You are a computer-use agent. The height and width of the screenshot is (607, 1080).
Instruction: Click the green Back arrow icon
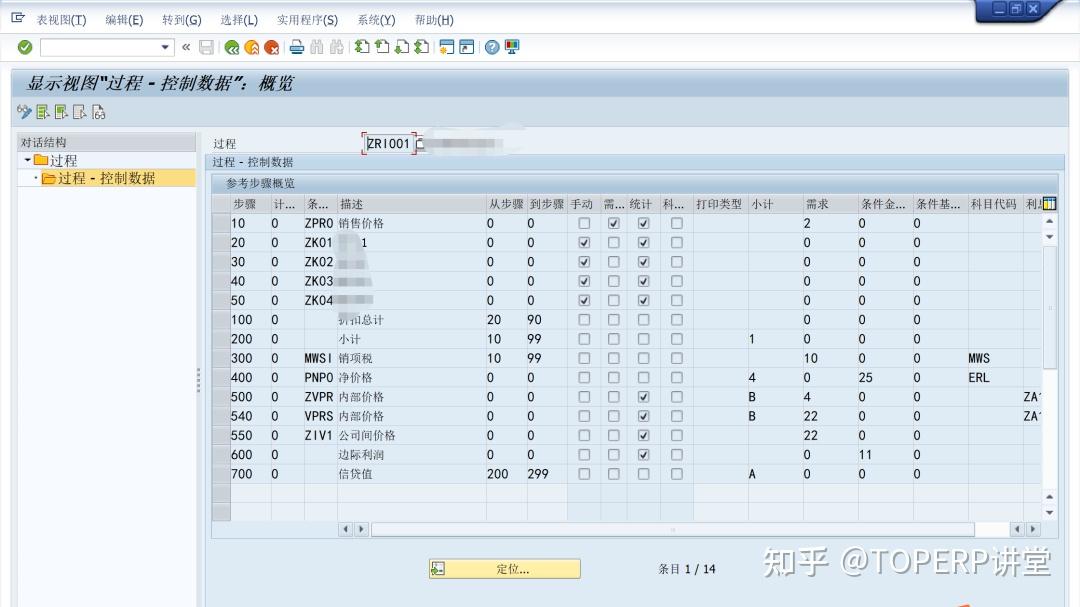232,46
